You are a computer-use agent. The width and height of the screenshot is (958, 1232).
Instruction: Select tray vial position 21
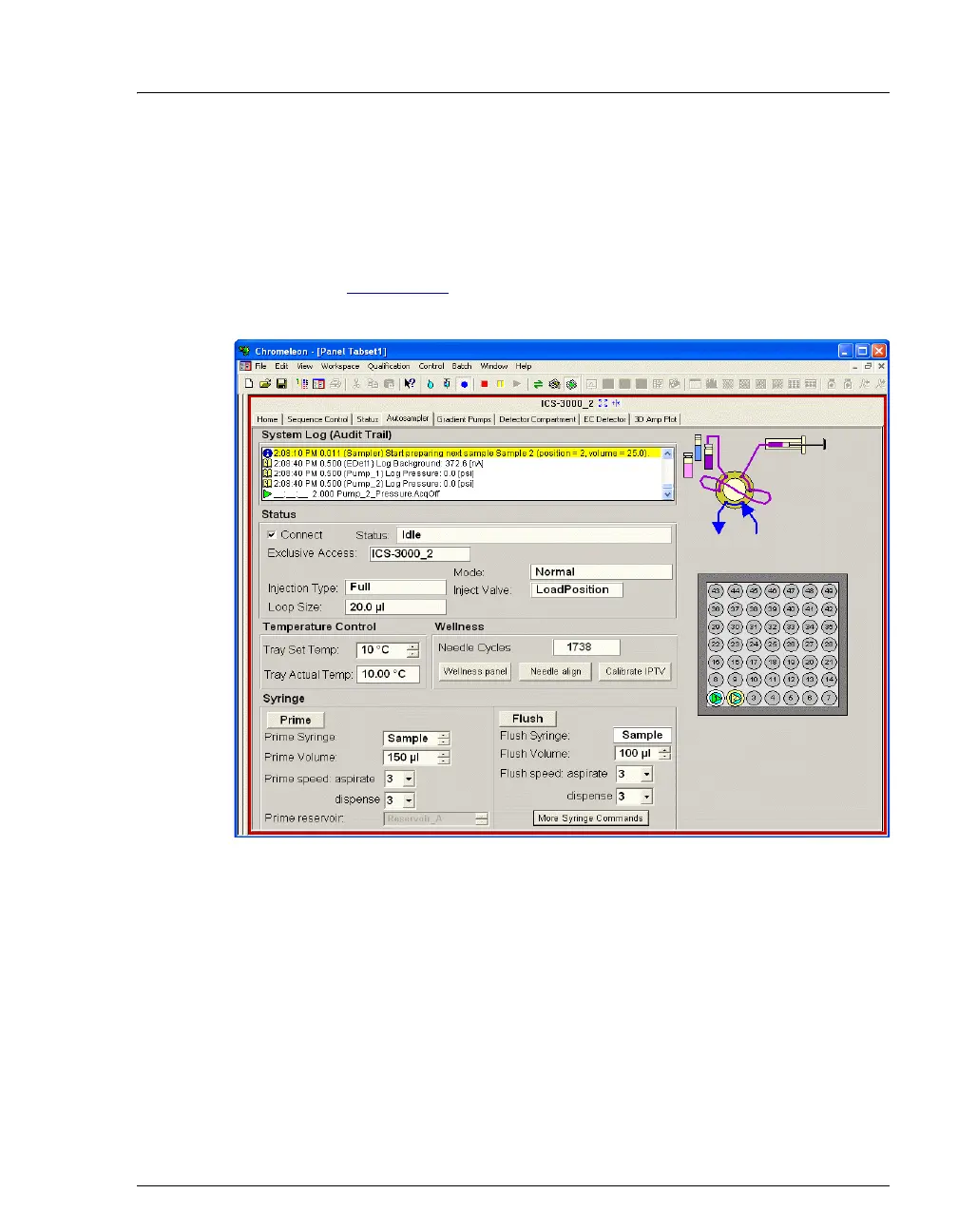[x=829, y=663]
